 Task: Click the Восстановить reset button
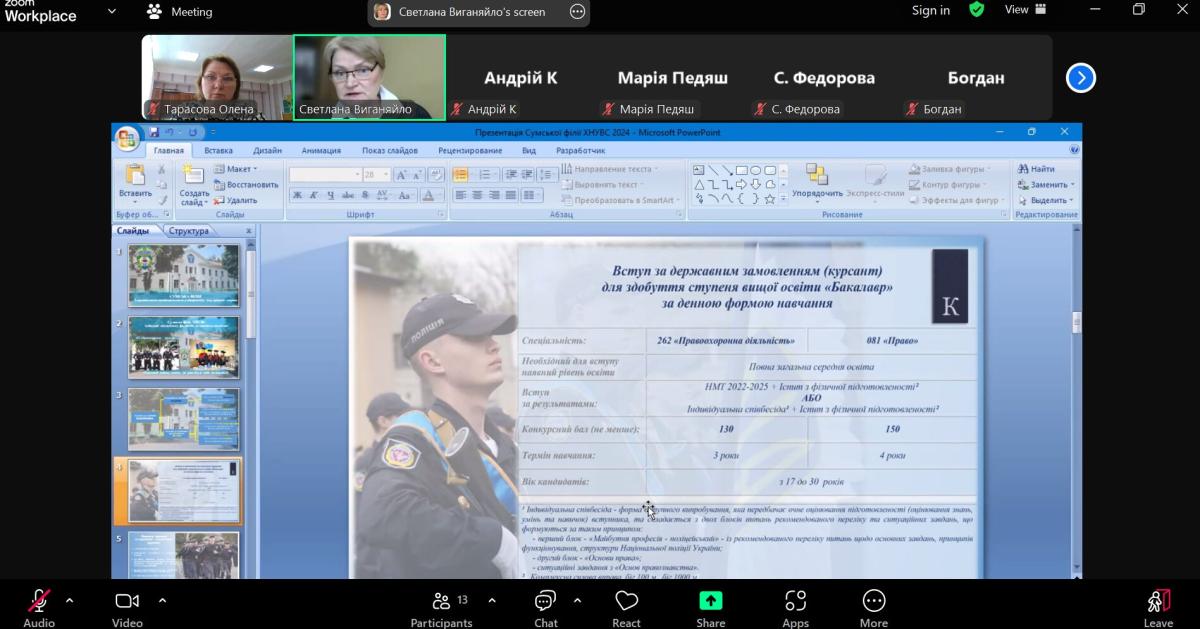pyautogui.click(x=246, y=185)
